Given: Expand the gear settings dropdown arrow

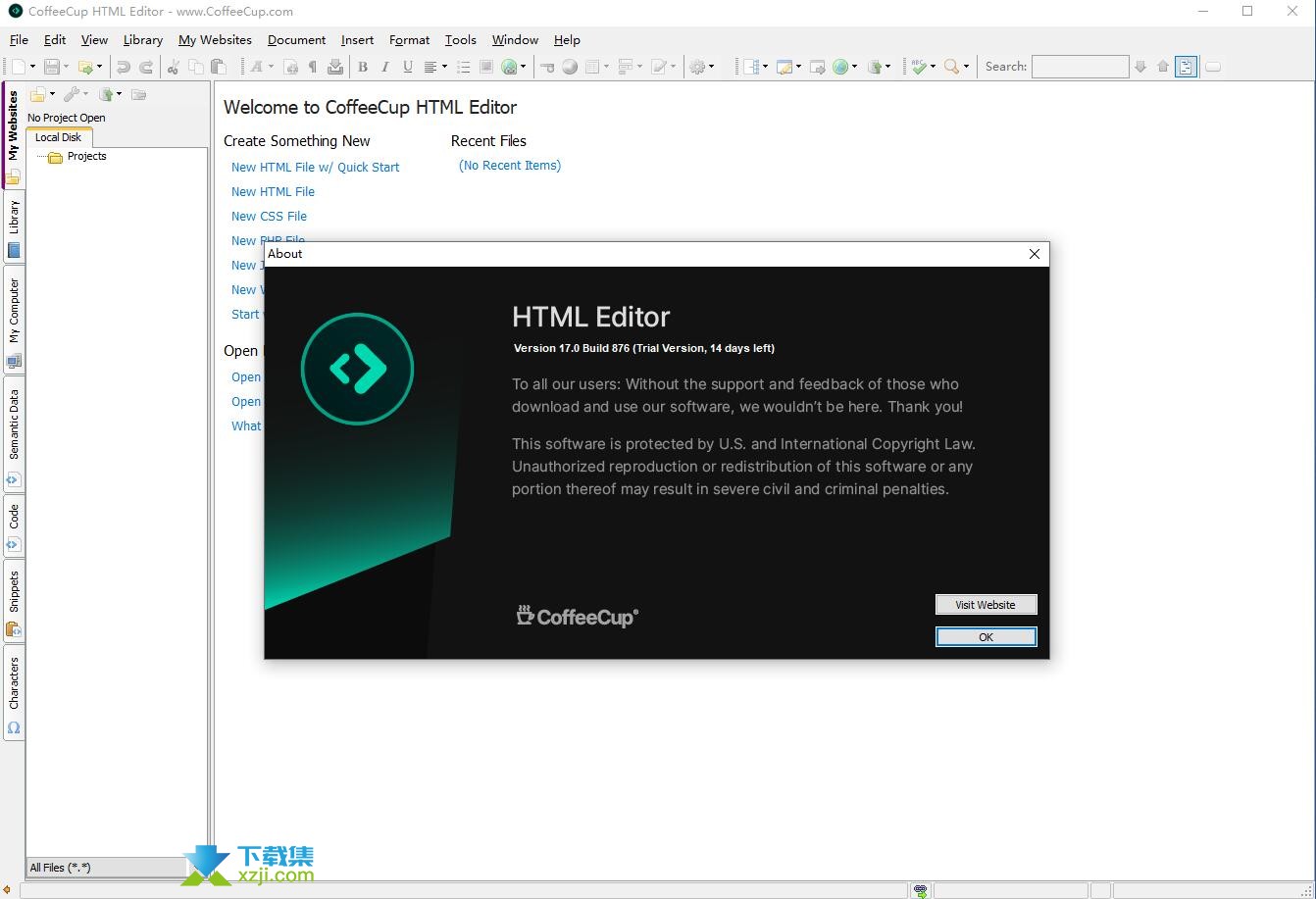Looking at the screenshot, I should [711, 67].
